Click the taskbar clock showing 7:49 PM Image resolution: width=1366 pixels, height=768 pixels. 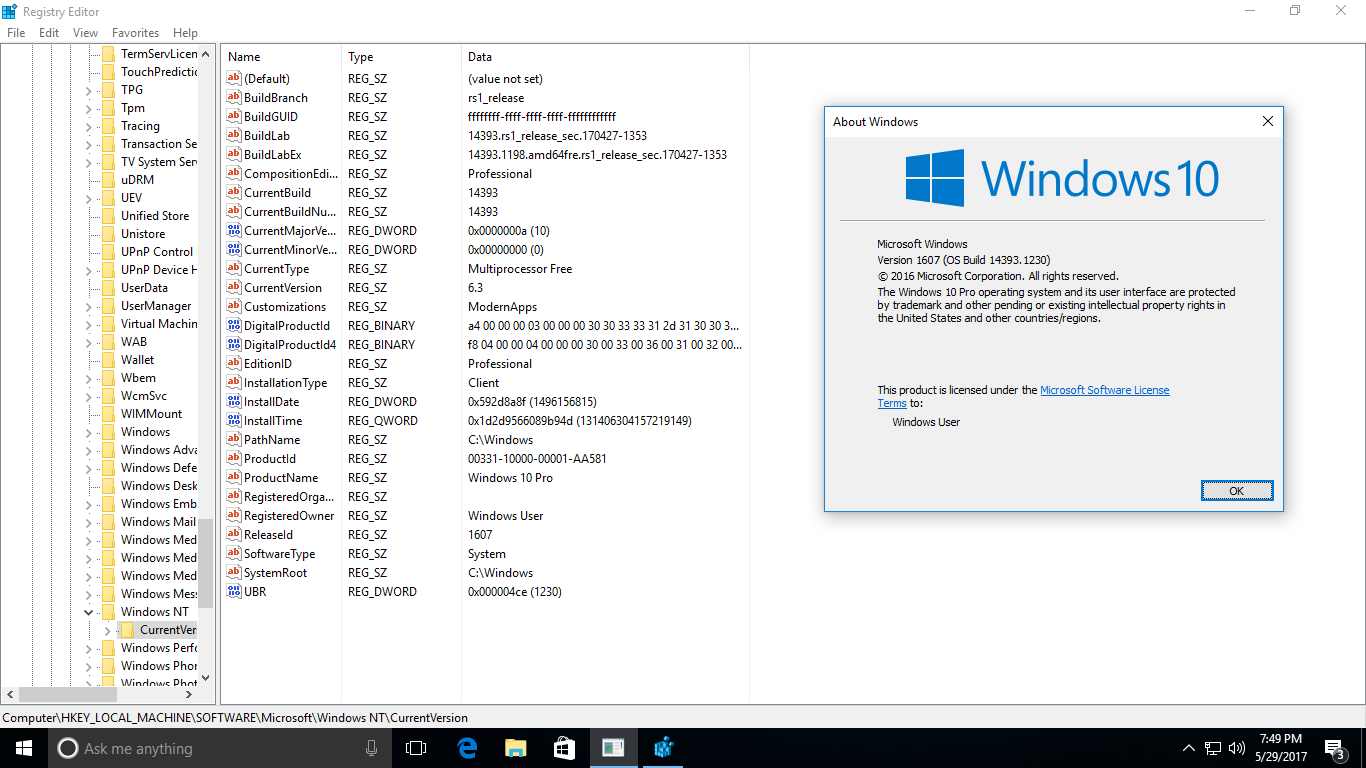(1281, 748)
